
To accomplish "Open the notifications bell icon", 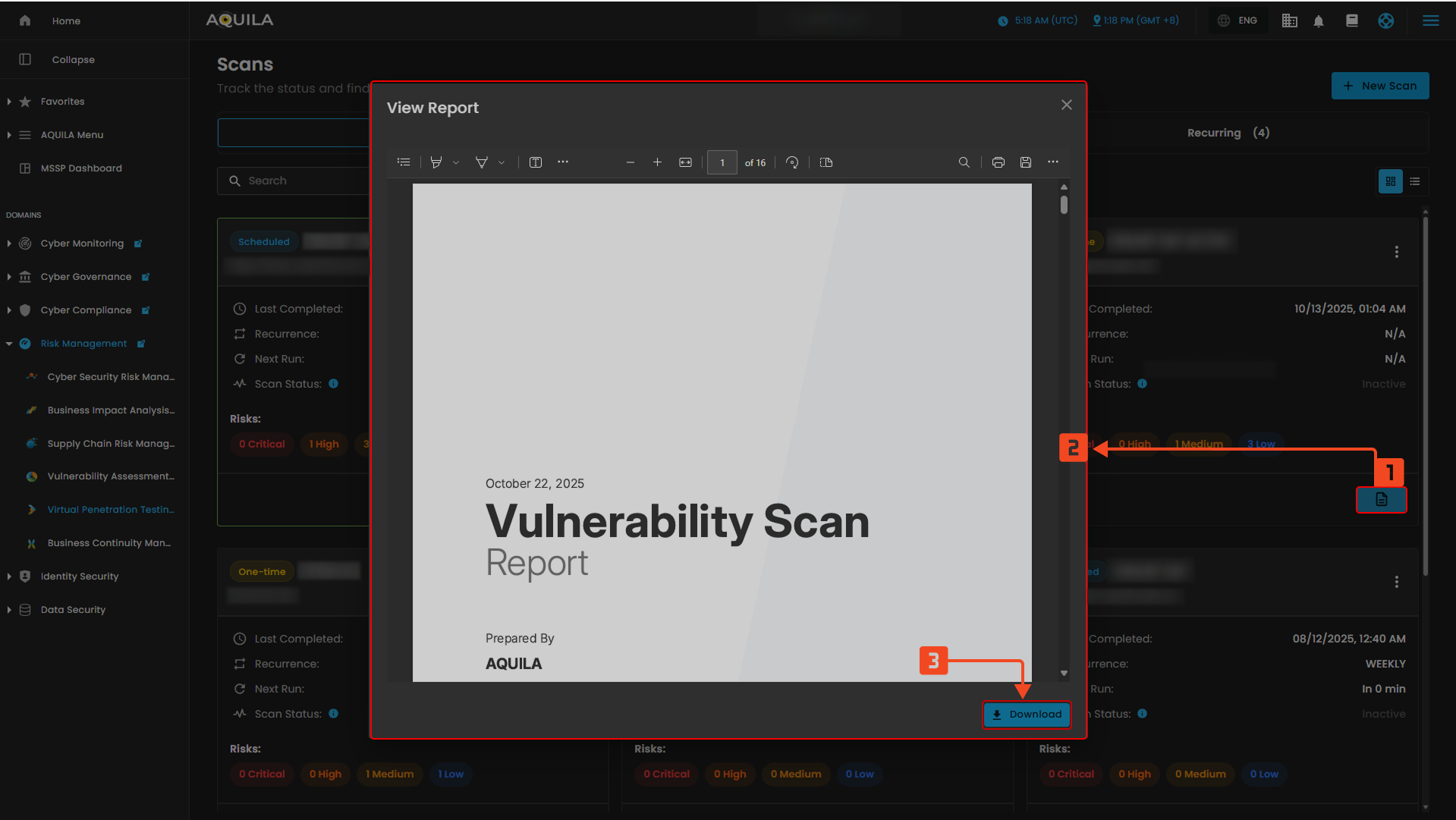I will pyautogui.click(x=1319, y=21).
